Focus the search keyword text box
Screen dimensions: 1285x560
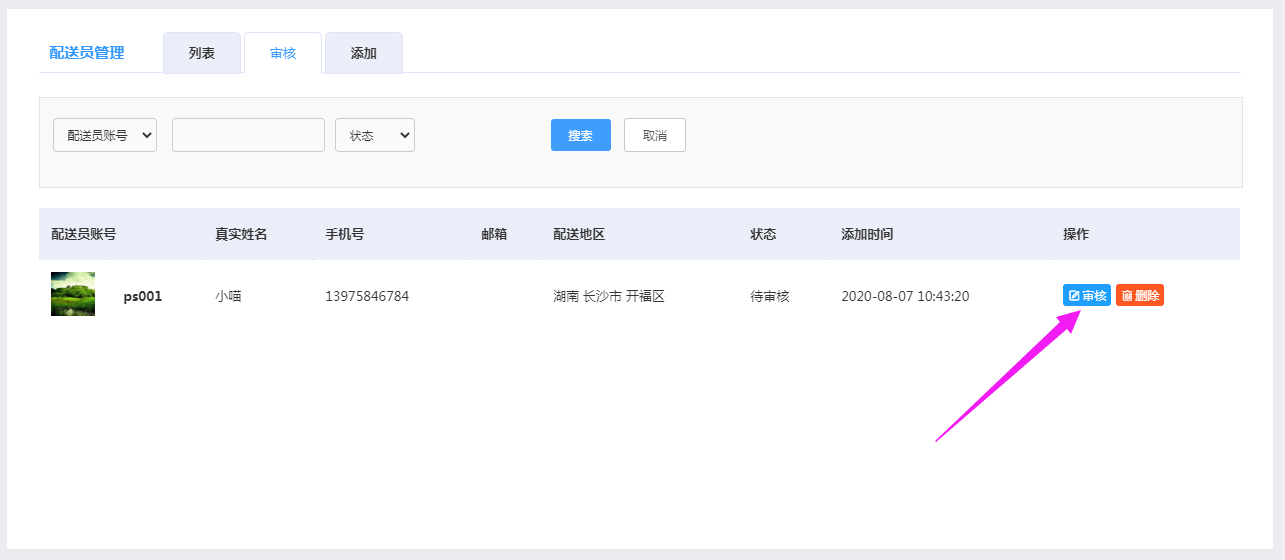pos(248,135)
